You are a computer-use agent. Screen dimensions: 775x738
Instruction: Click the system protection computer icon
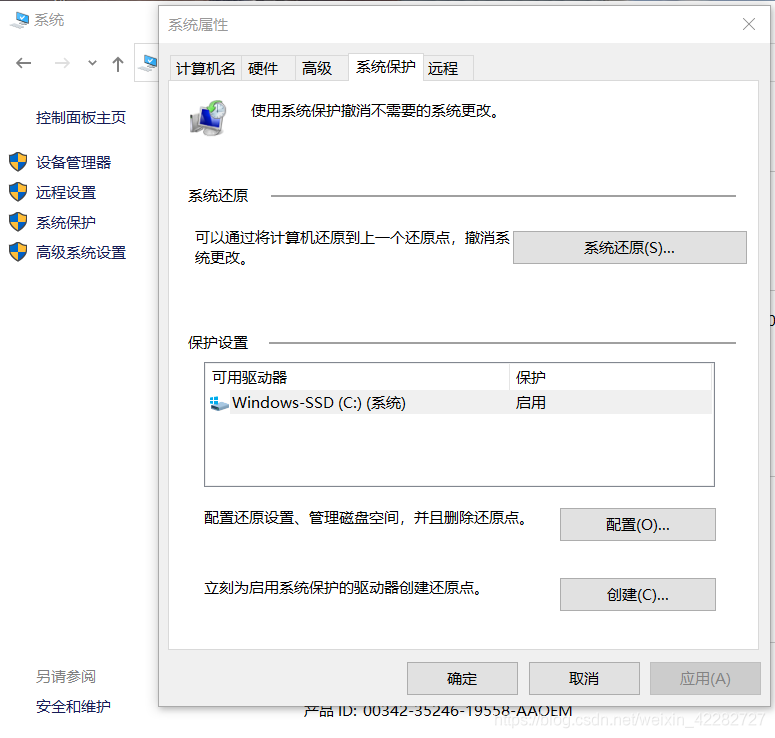coord(208,118)
